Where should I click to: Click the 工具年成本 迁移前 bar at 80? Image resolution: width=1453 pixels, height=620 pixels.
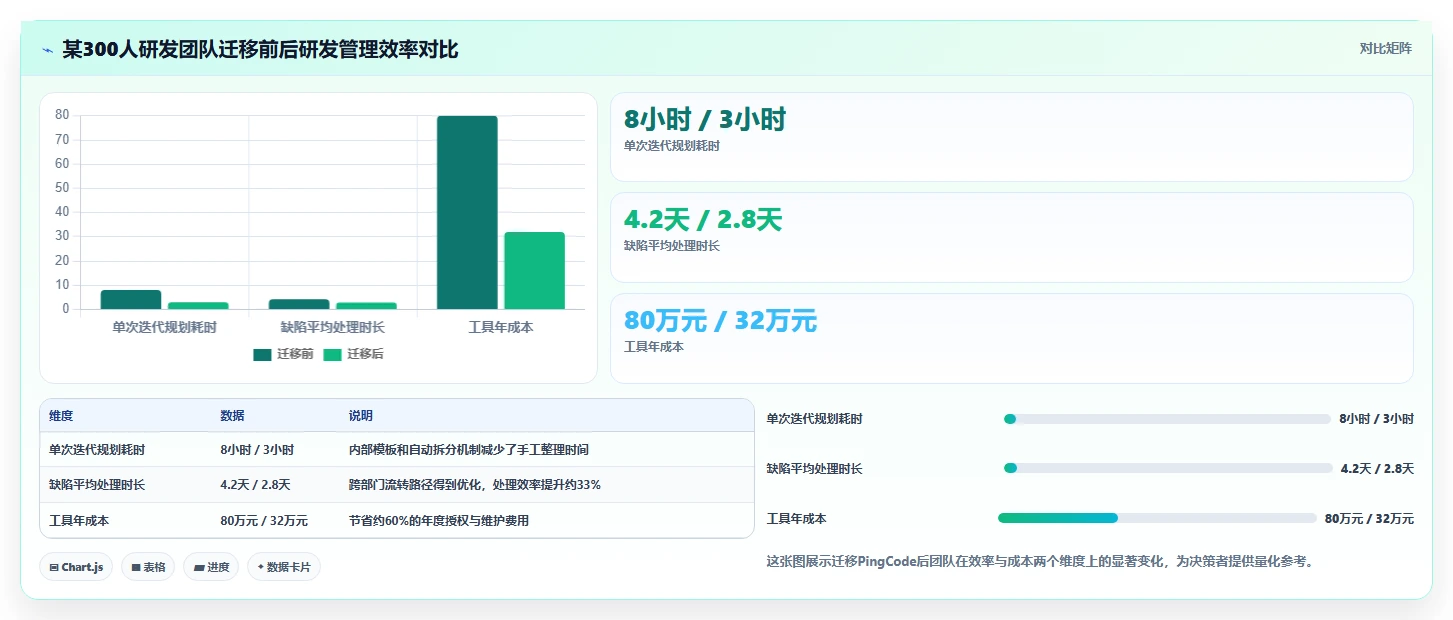[467, 212]
